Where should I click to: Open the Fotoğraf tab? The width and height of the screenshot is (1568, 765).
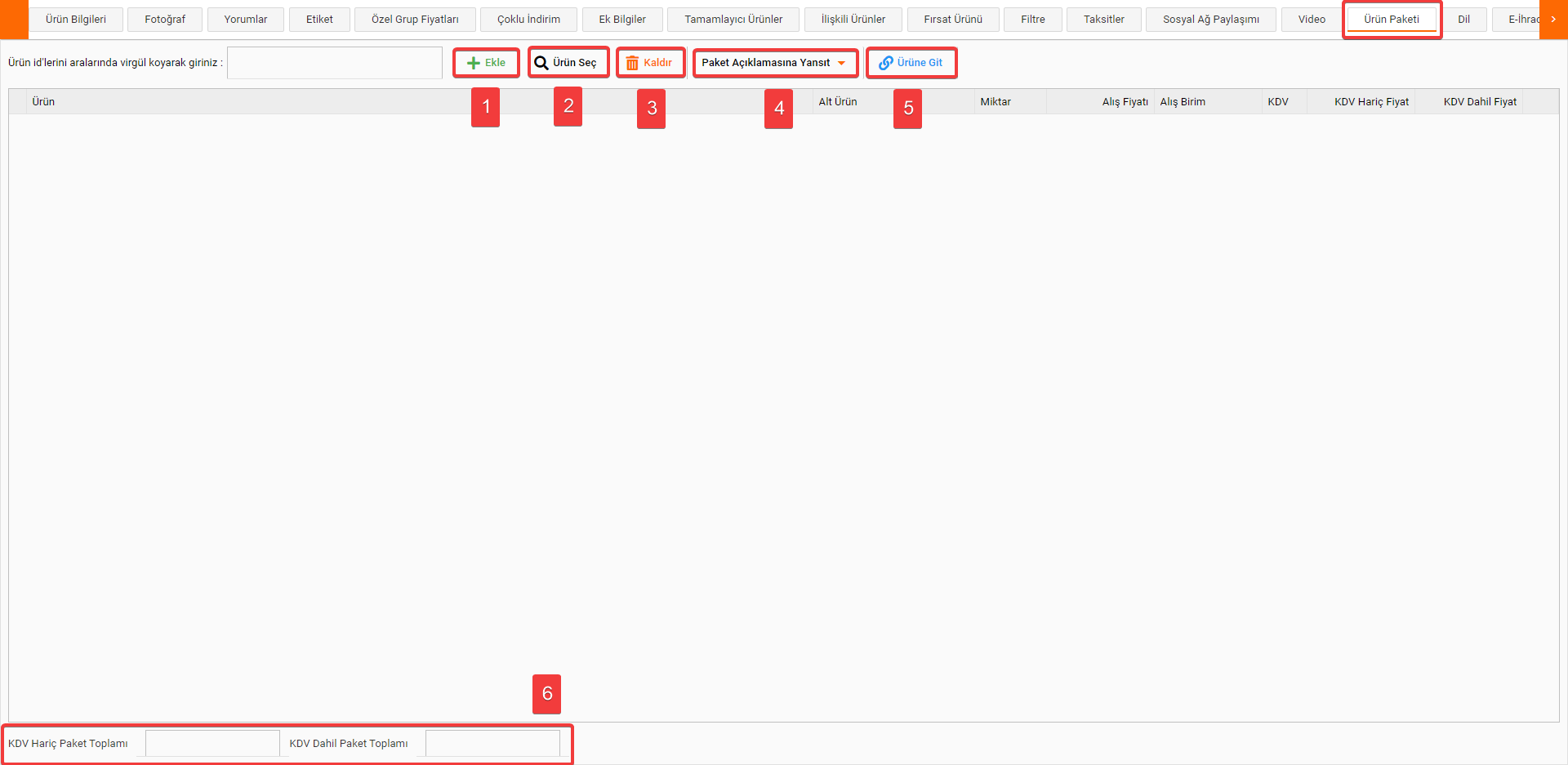click(165, 20)
